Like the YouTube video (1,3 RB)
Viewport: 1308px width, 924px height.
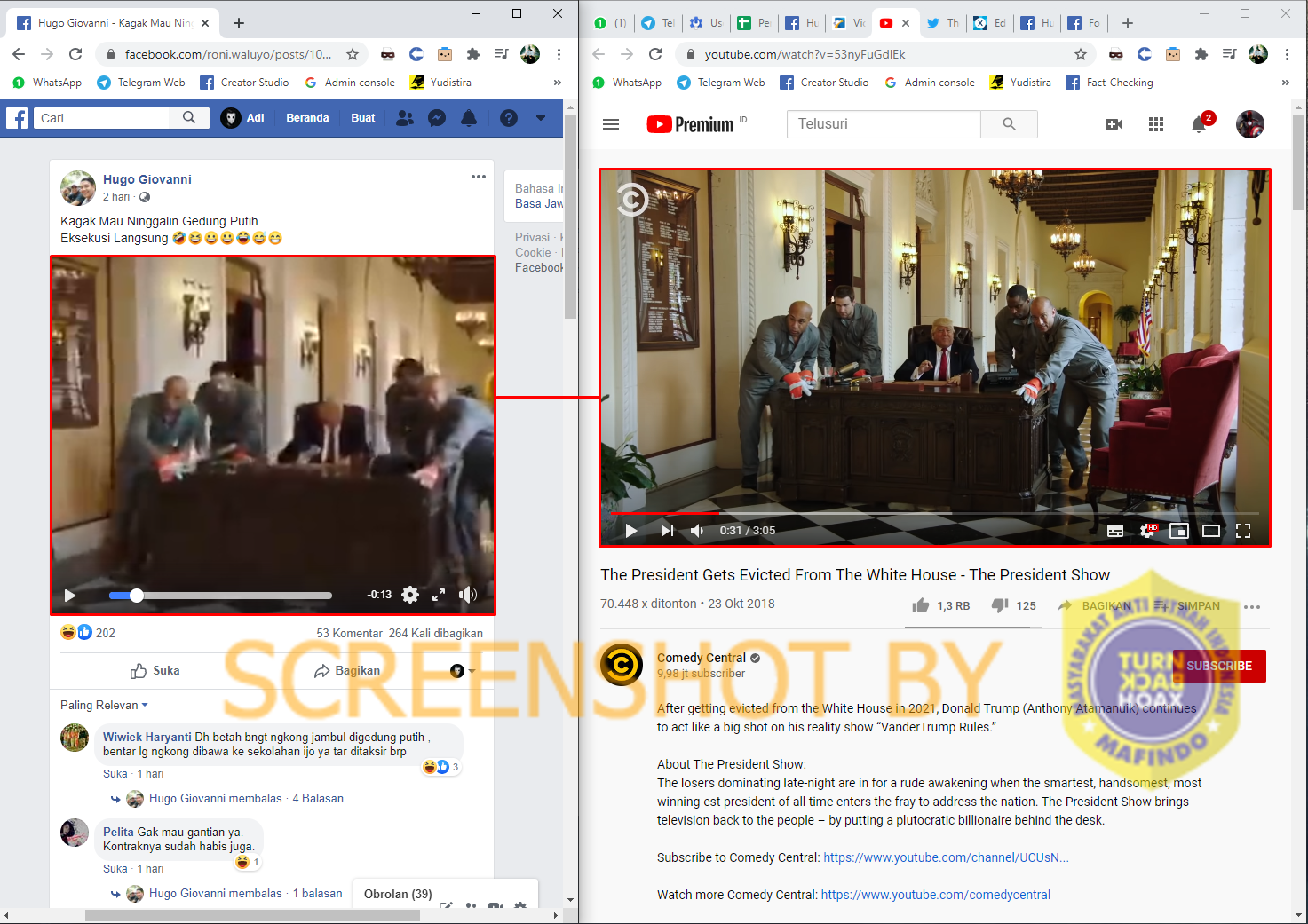tap(940, 605)
